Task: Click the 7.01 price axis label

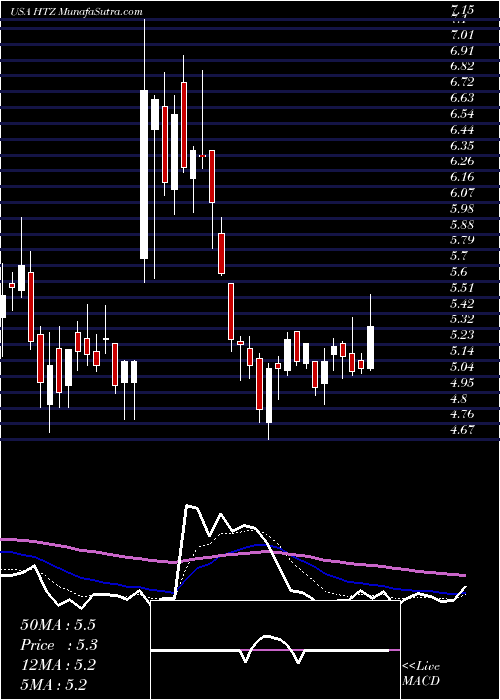Action: tap(462, 34)
